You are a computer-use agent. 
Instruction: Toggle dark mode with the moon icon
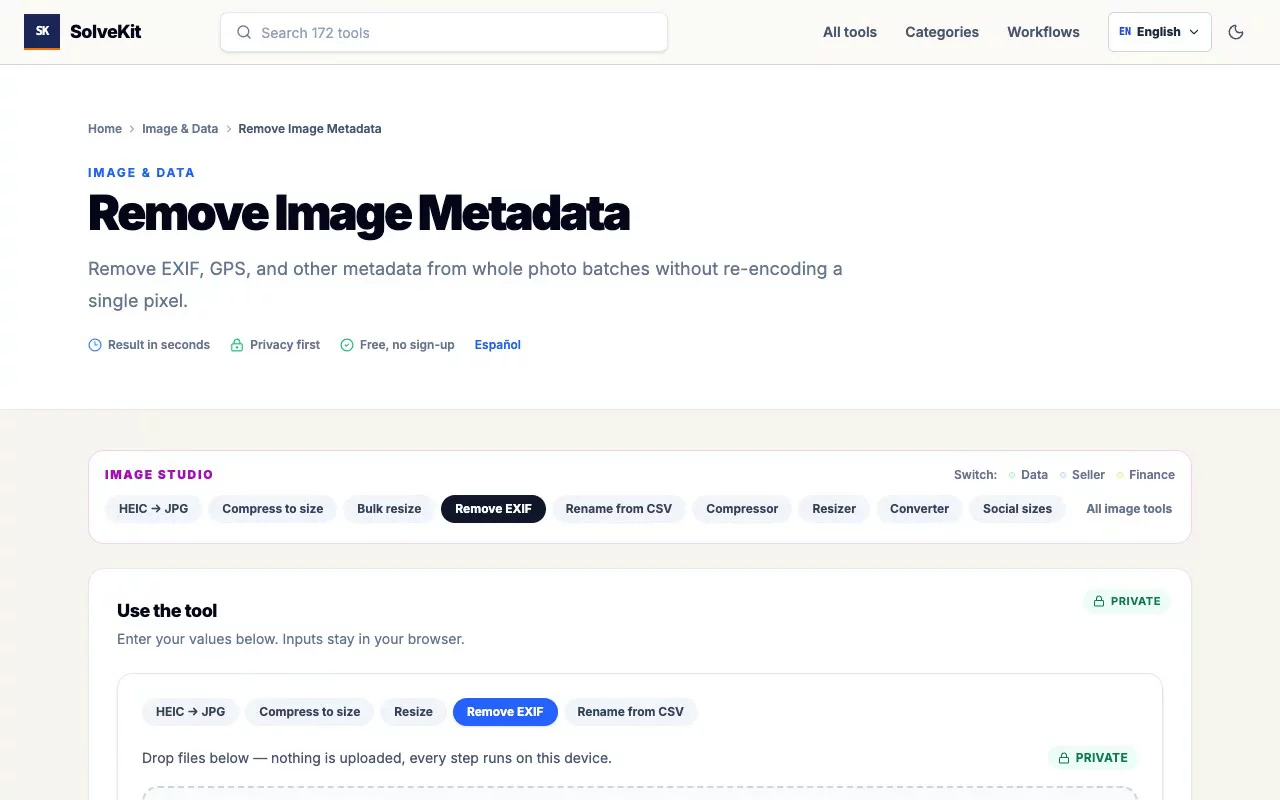1236,32
